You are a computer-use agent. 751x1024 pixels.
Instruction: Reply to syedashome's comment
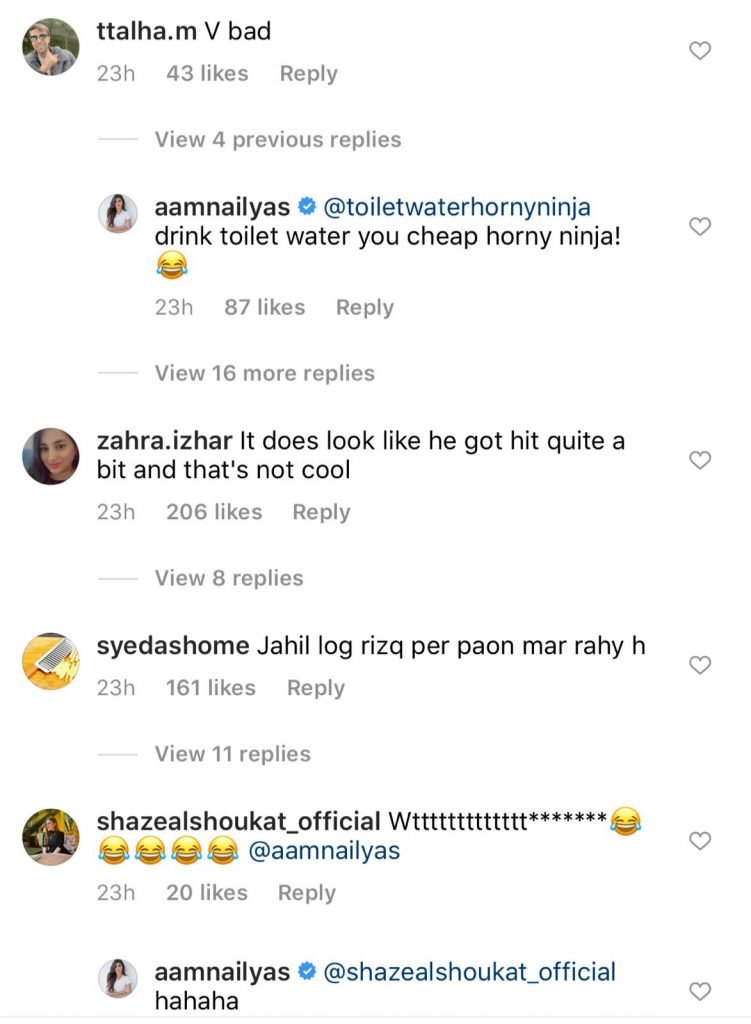tap(315, 688)
